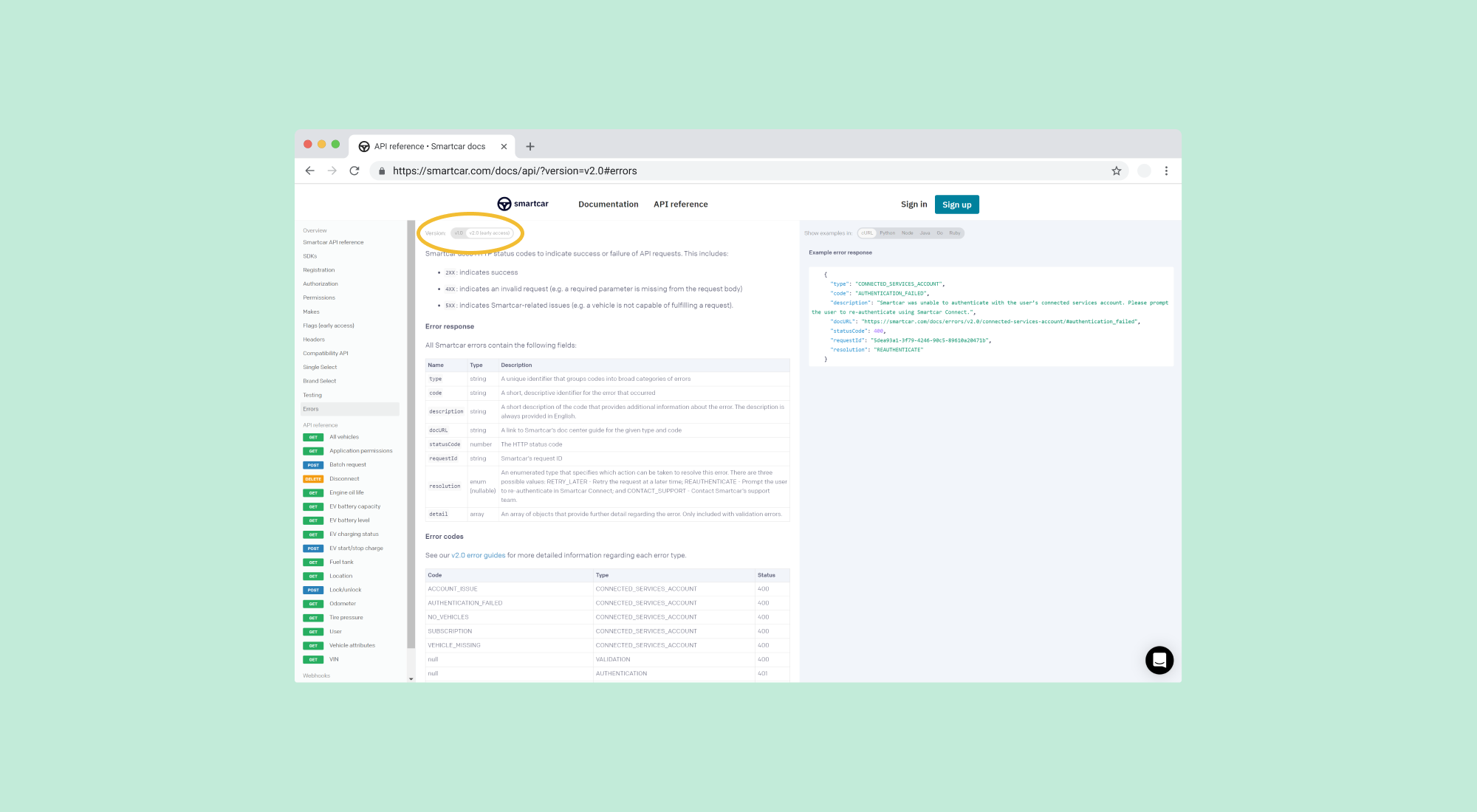Screen dimensions: 1477x812
Task: Open the API reference nav item
Action: click(x=680, y=204)
